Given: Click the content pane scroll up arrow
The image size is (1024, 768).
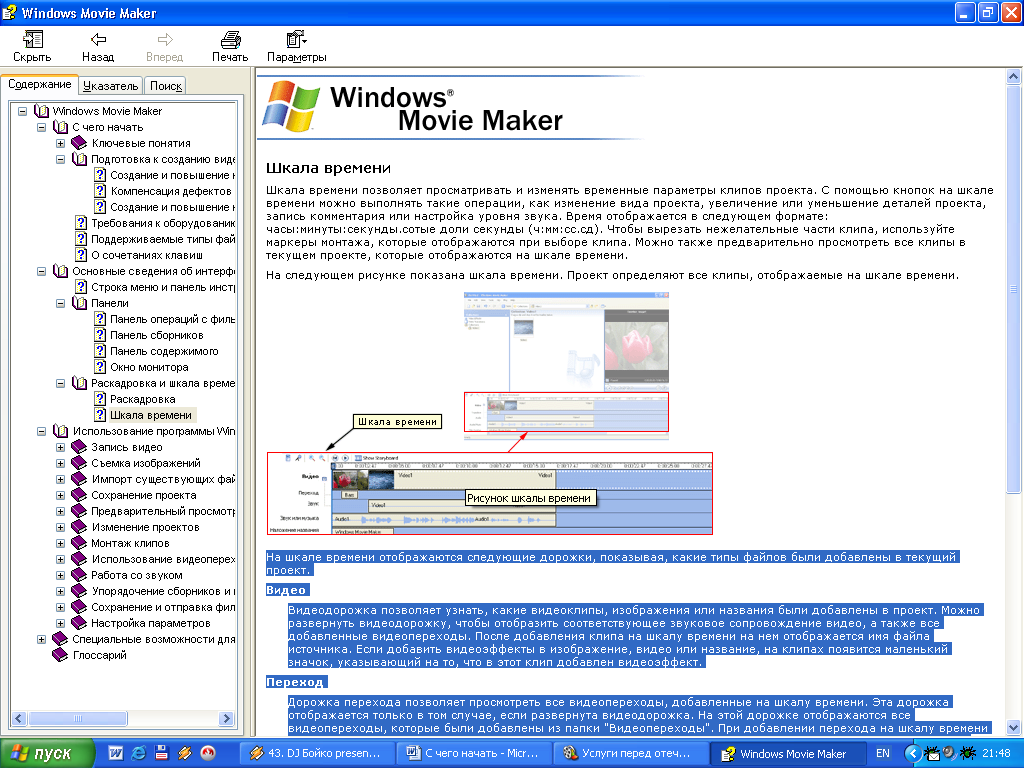Looking at the screenshot, I should coord(1013,77).
